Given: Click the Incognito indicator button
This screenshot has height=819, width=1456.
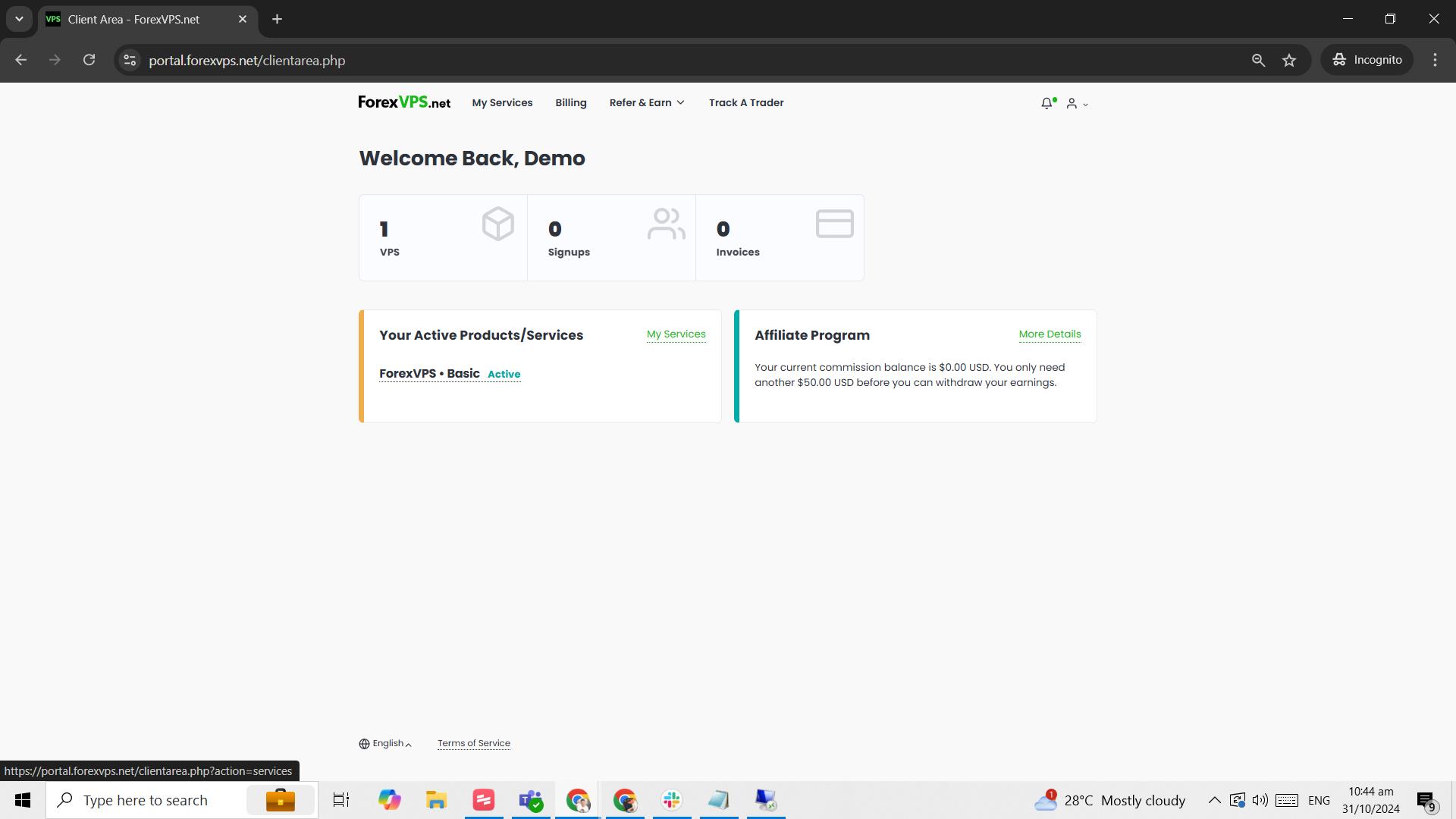Looking at the screenshot, I should click(x=1367, y=60).
